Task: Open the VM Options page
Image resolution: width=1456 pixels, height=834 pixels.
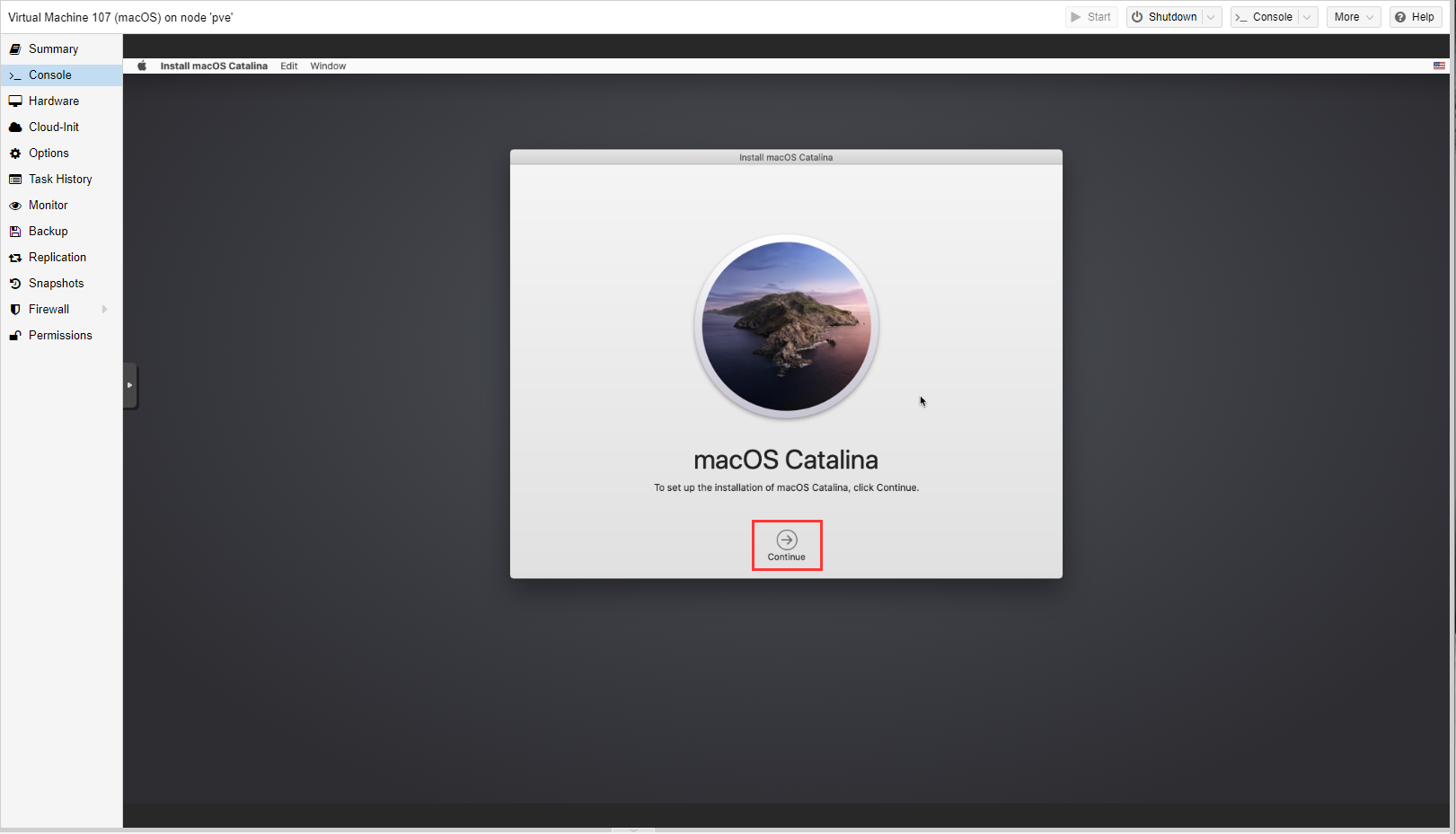Action: (x=49, y=154)
